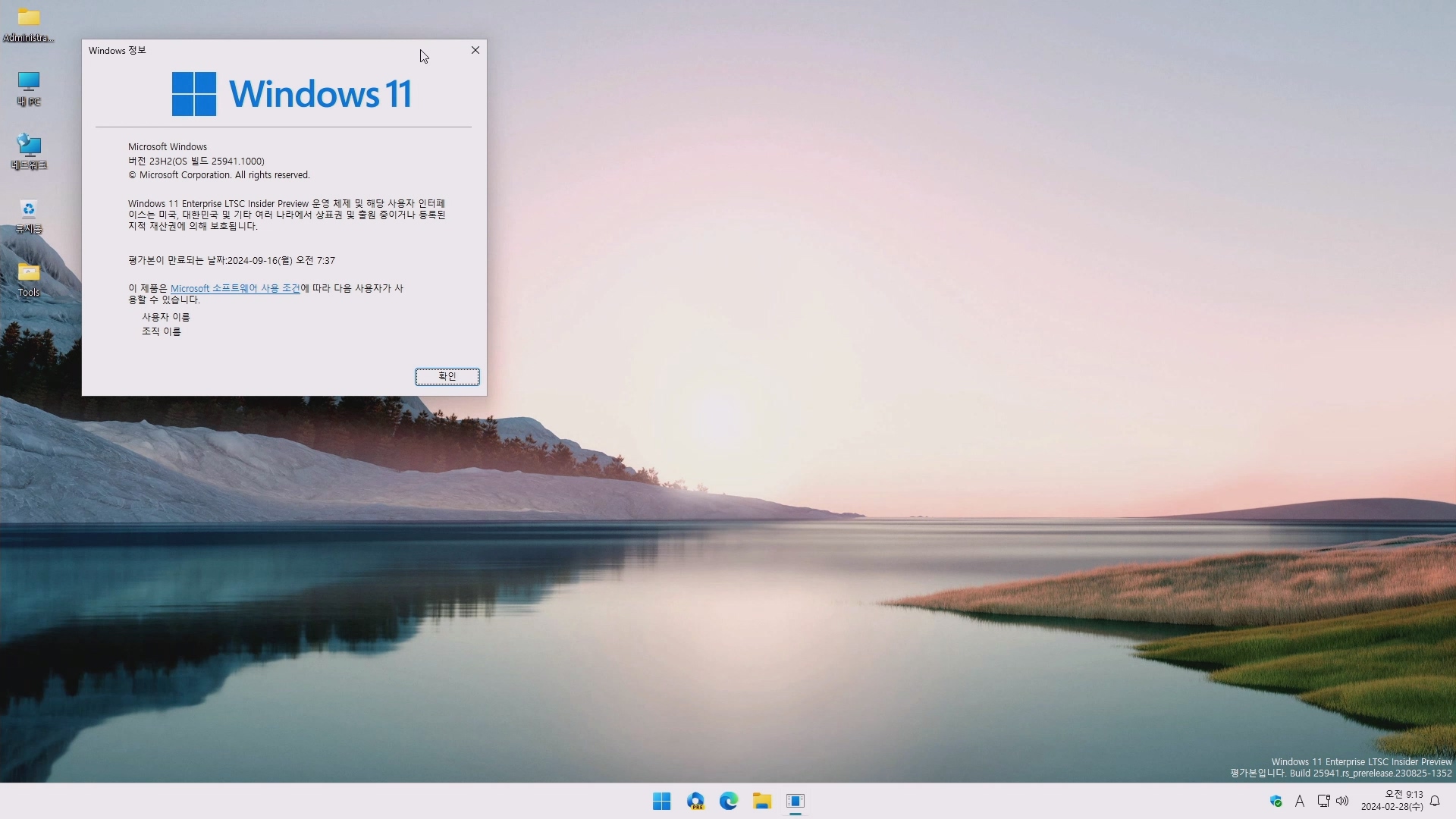Click the 확인 button in Windows 정보

[x=447, y=377]
